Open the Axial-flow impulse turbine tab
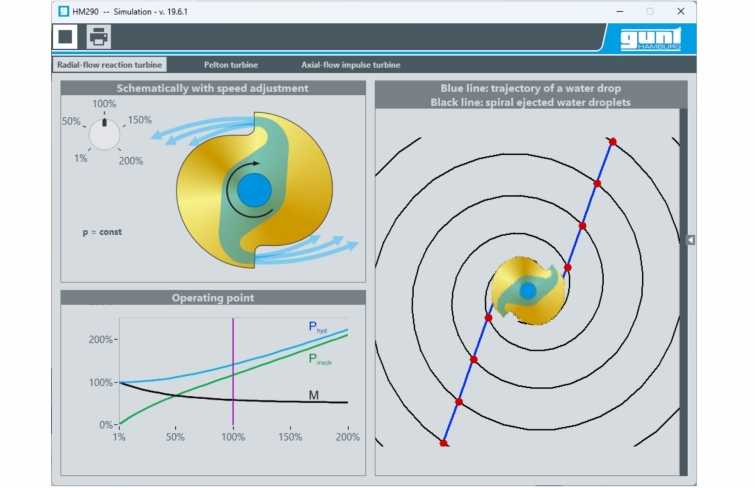This screenshot has height=488, width=755. click(350, 64)
